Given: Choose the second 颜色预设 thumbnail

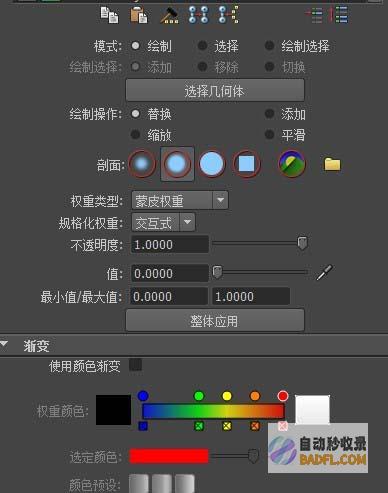Looking at the screenshot, I should (x=162, y=483).
